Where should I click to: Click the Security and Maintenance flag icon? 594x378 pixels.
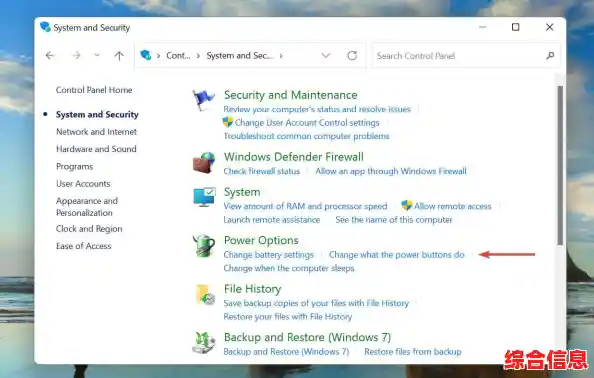point(203,100)
